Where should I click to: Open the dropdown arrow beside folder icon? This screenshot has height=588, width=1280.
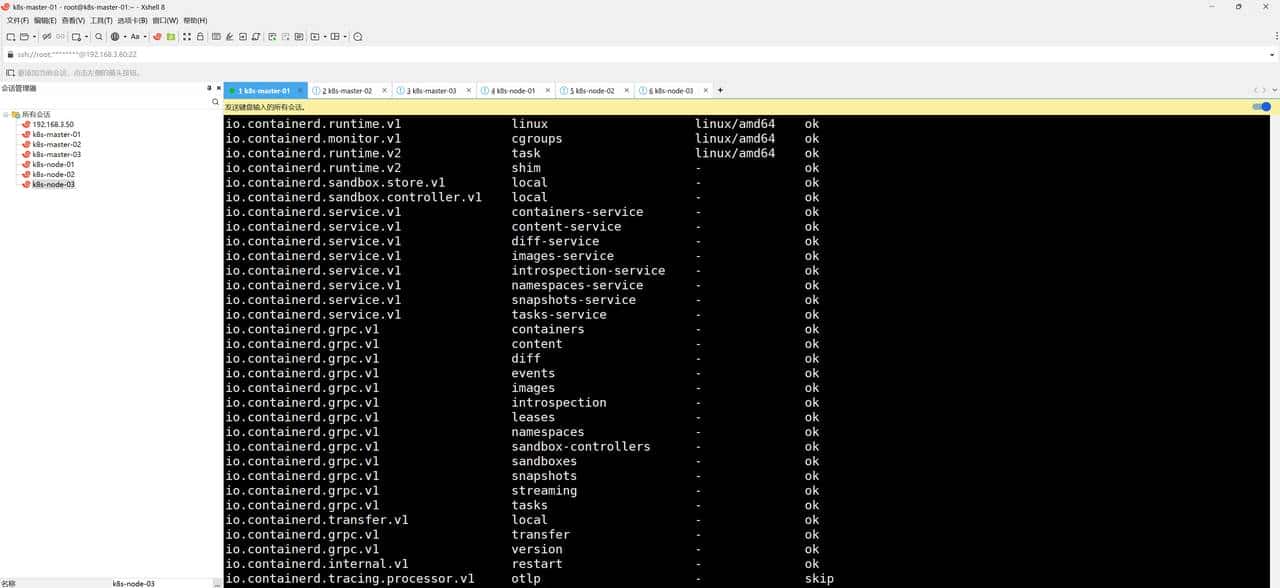pyautogui.click(x=34, y=36)
